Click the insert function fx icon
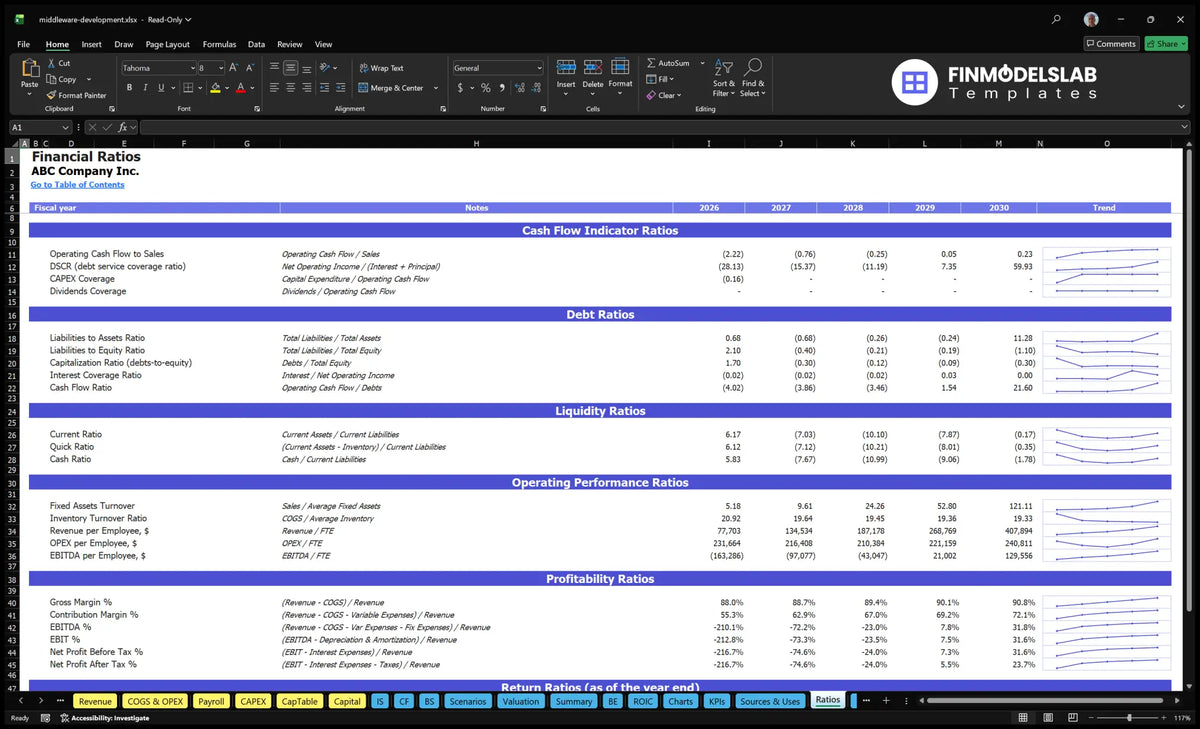This screenshot has height=729, width=1200. [123, 127]
